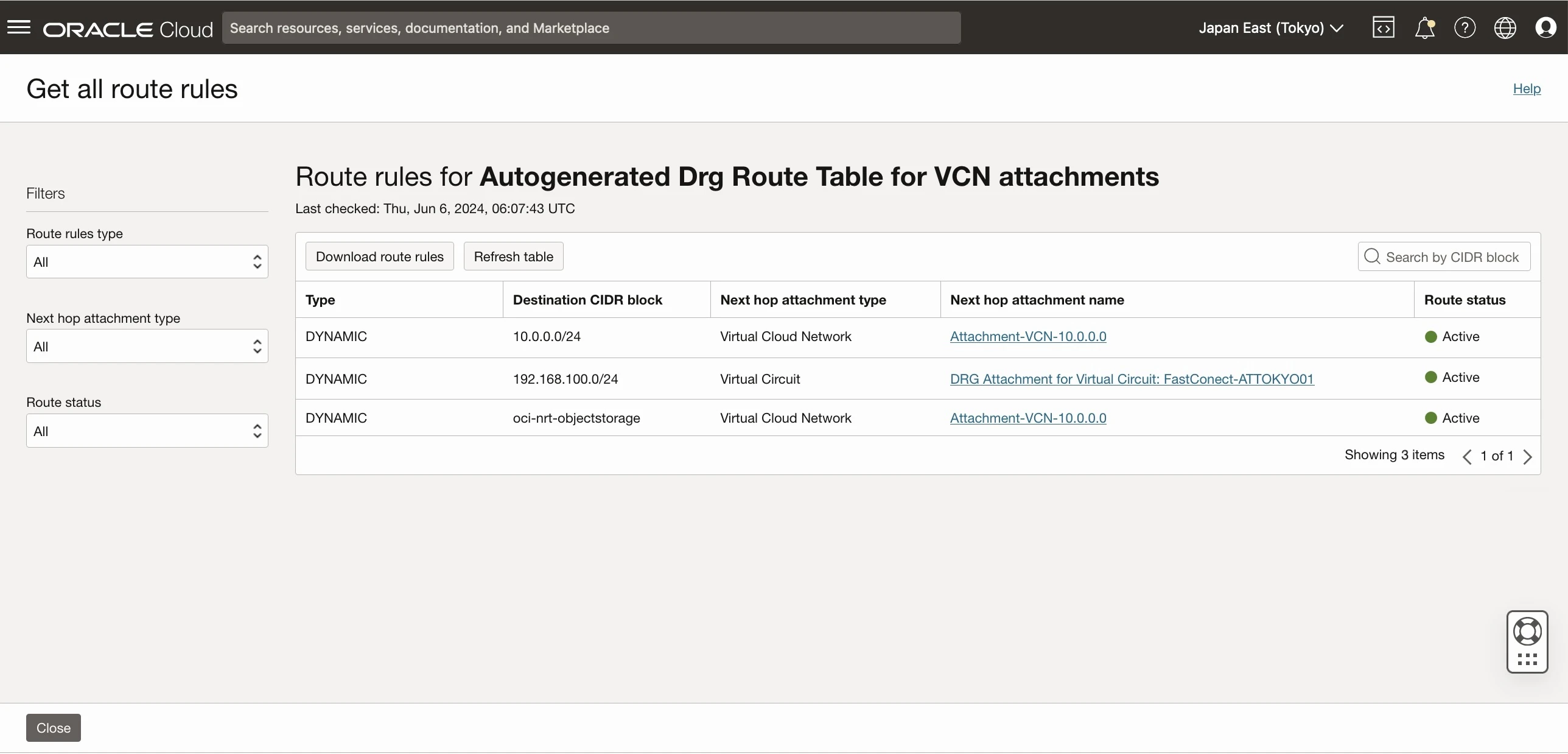The width and height of the screenshot is (1568, 754).
Task: Expand the Japan East (Tokyo) region selector
Action: pyautogui.click(x=1270, y=28)
